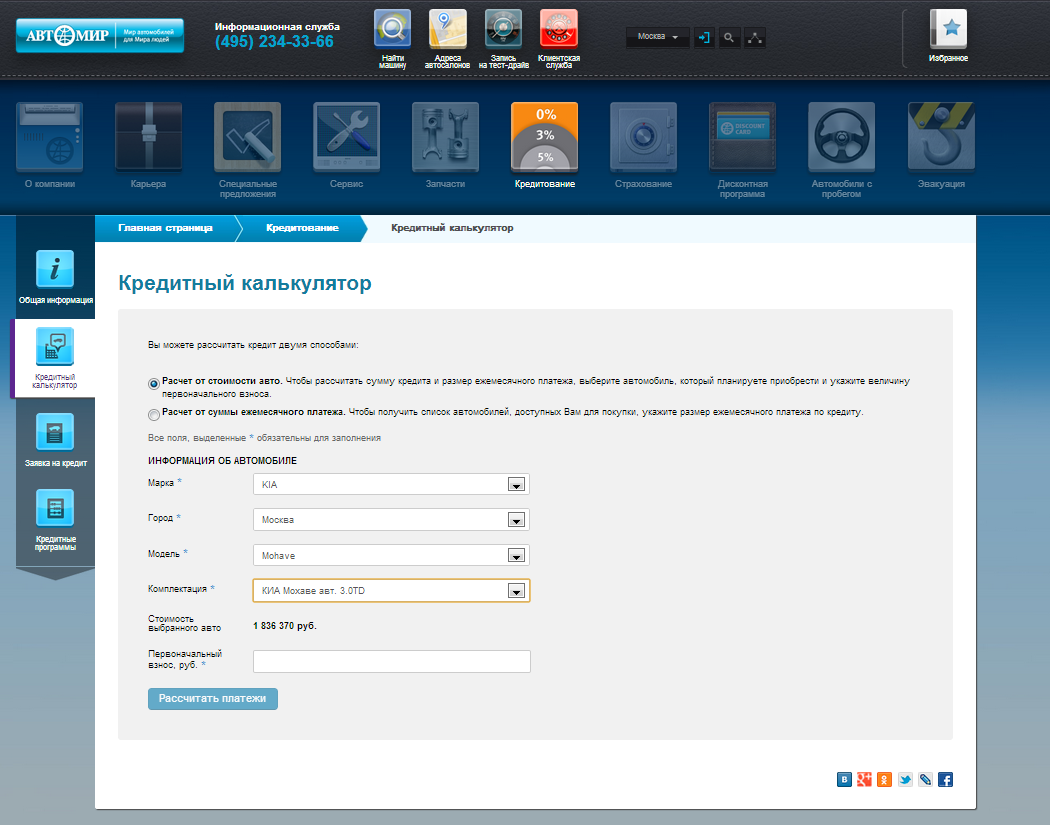
Task: Click ИНФОРМАЦИЯ ОБ АВТОМОБИЛЕ heading
Action: point(222,461)
